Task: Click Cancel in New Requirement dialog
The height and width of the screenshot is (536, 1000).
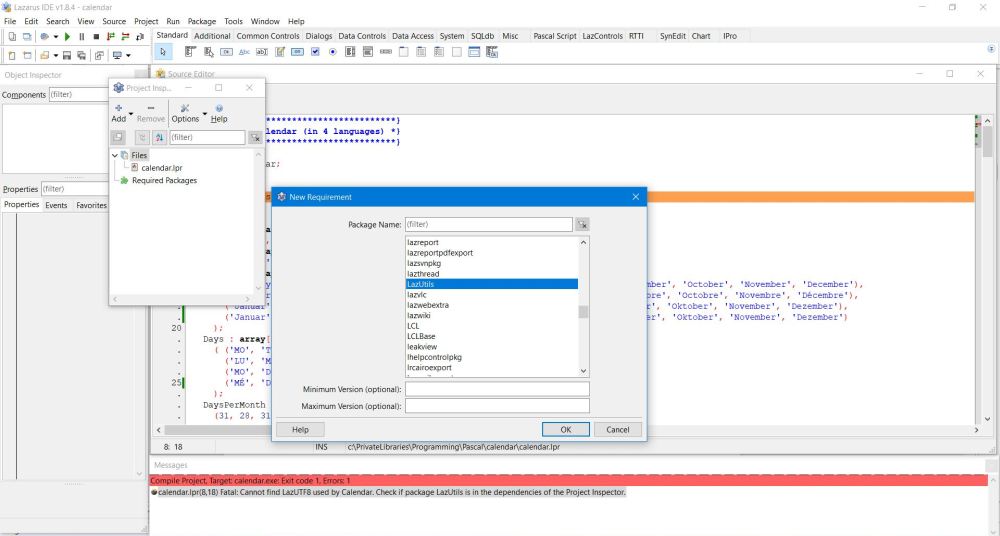Action: coord(617,429)
